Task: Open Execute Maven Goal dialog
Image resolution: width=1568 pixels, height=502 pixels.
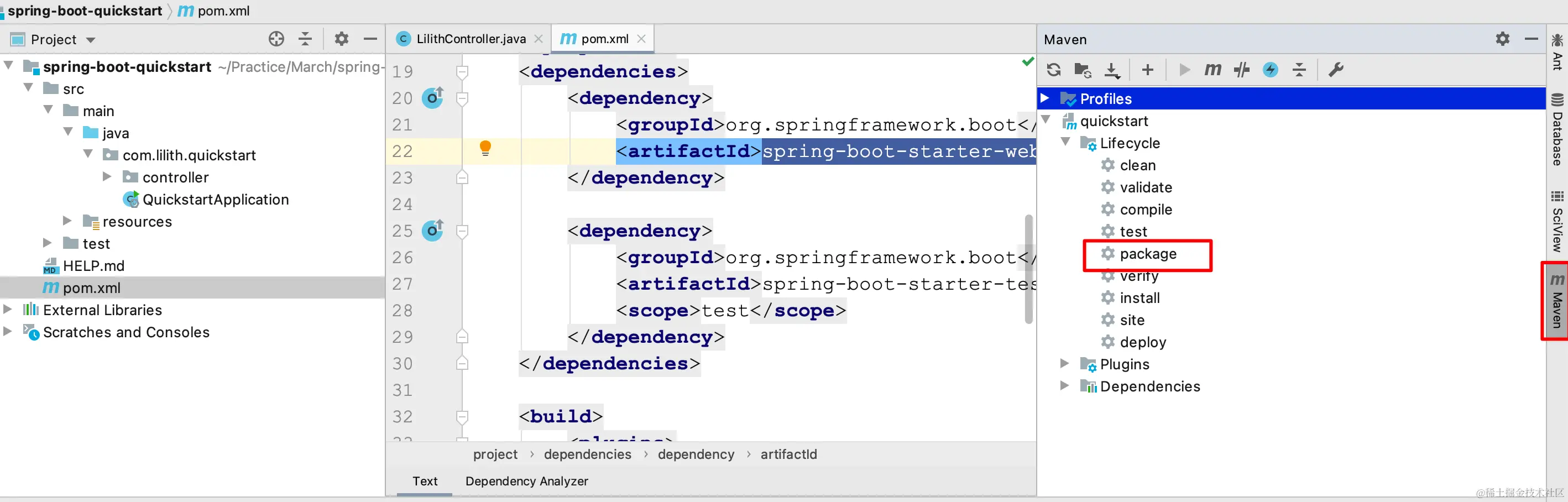Action: (x=1212, y=70)
